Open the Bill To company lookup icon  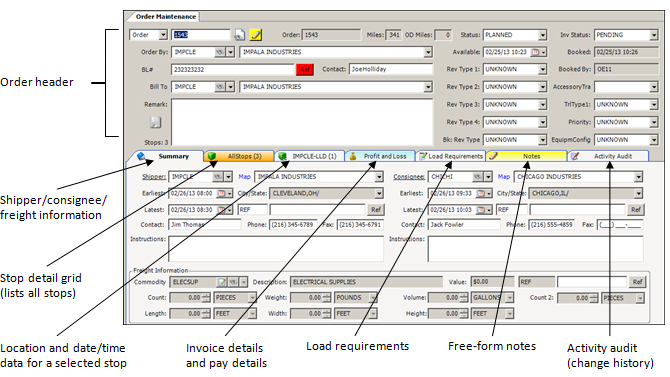[220, 87]
